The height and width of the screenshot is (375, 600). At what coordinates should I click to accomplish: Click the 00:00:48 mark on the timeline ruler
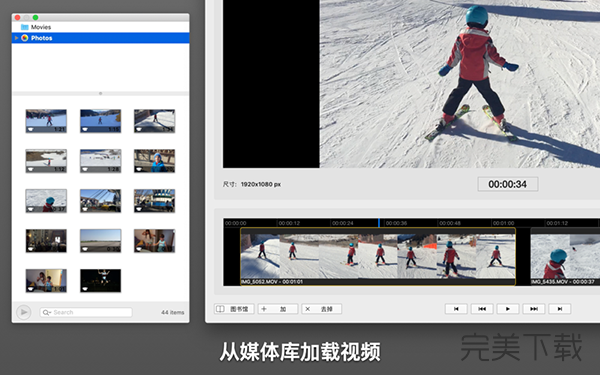tap(450, 223)
